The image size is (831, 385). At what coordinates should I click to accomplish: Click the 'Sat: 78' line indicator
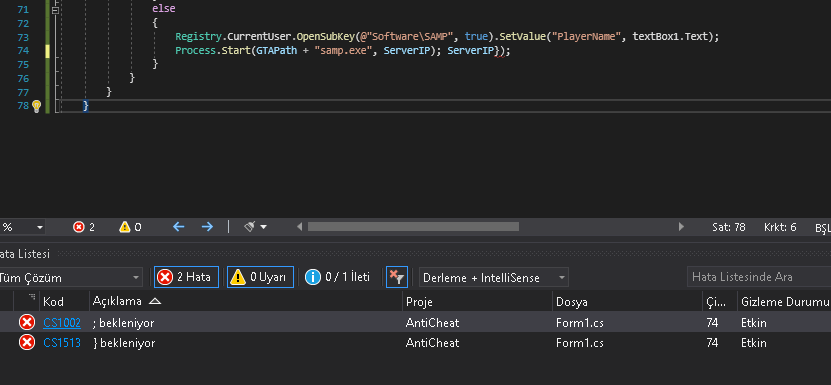(729, 228)
